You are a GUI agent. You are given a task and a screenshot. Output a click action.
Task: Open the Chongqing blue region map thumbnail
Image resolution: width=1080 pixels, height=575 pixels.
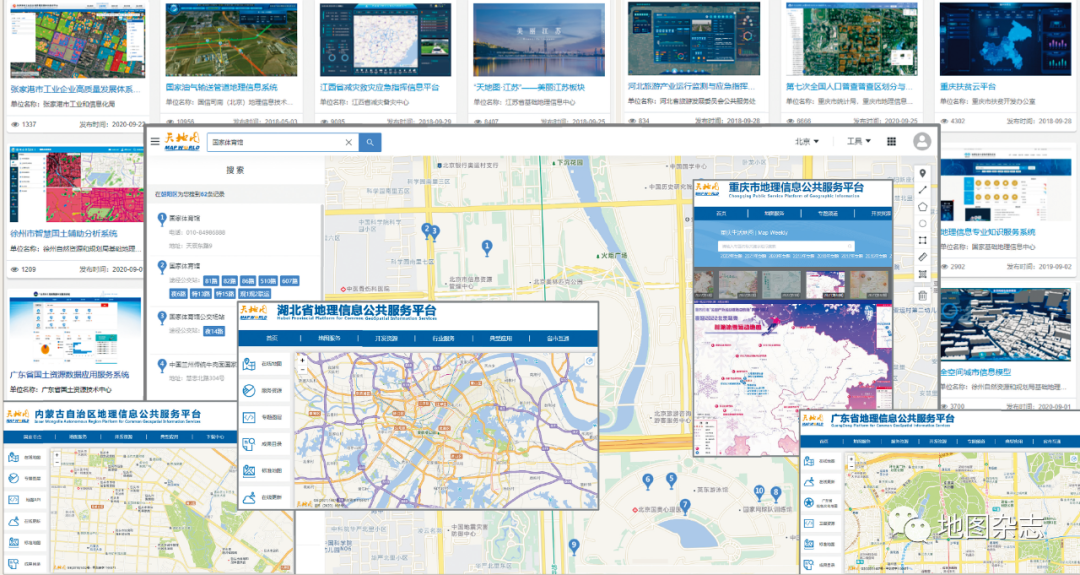[1005, 39]
